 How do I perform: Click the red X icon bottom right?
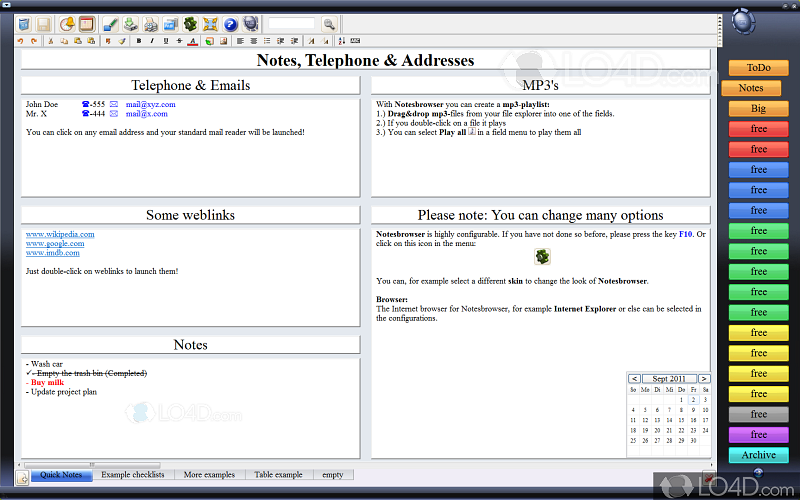(708, 478)
